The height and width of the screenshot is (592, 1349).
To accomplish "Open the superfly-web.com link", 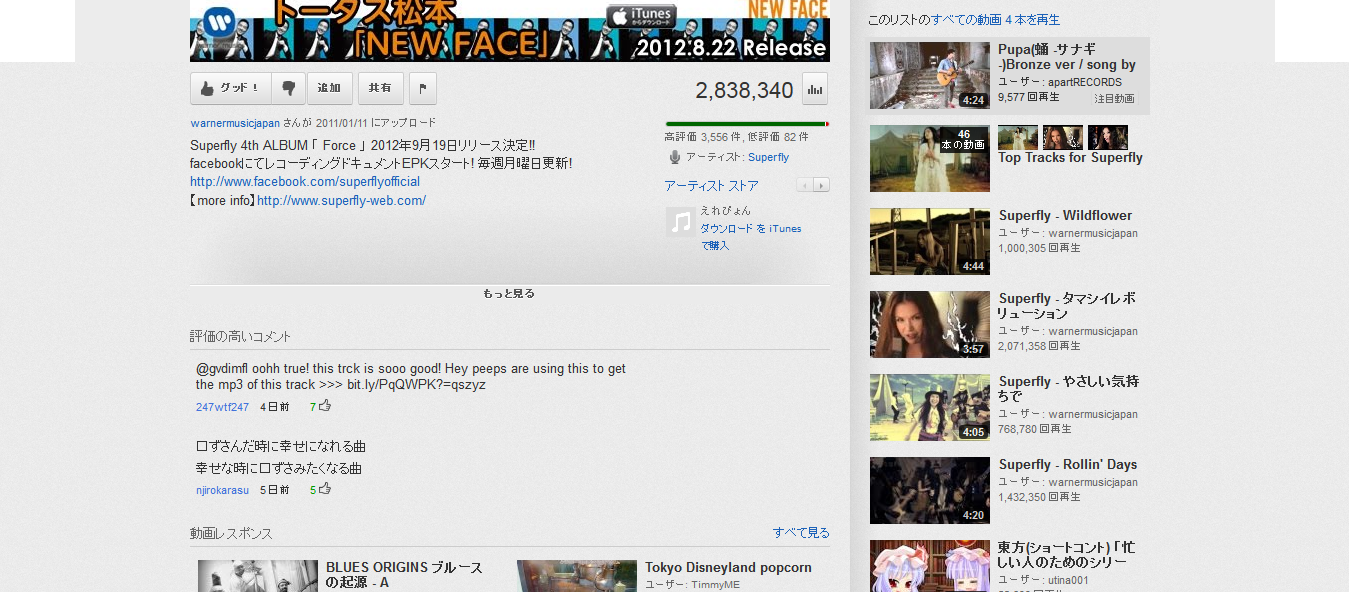I will click(x=341, y=200).
